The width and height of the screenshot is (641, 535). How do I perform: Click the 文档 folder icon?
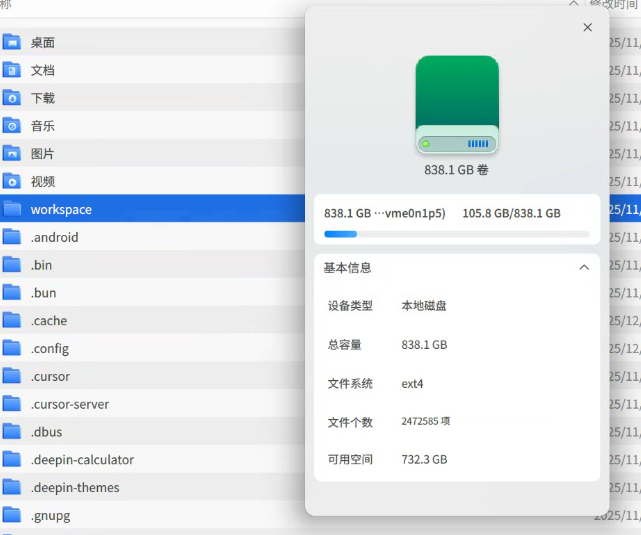[x=11, y=70]
